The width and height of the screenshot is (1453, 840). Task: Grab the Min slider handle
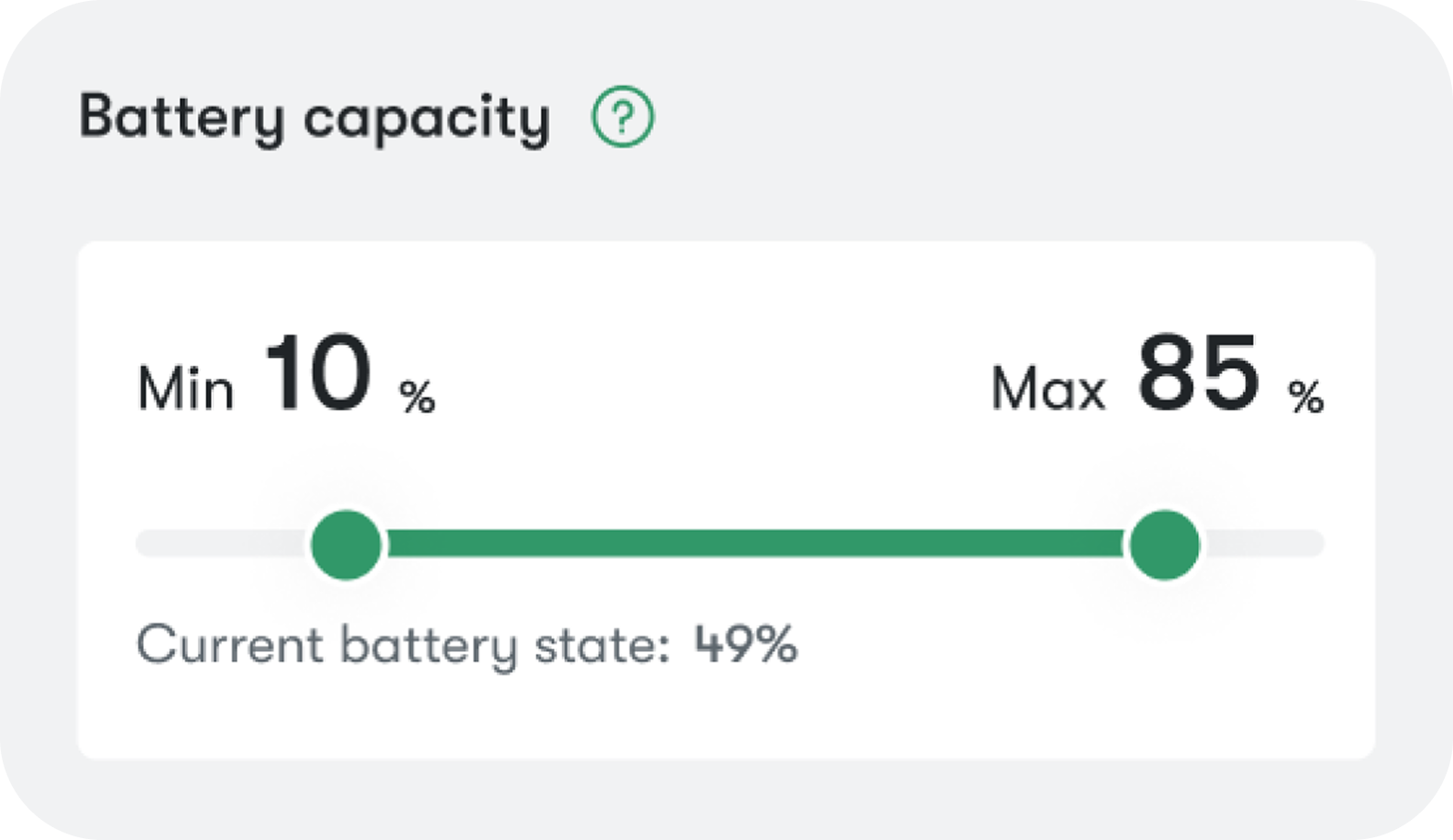pos(346,545)
